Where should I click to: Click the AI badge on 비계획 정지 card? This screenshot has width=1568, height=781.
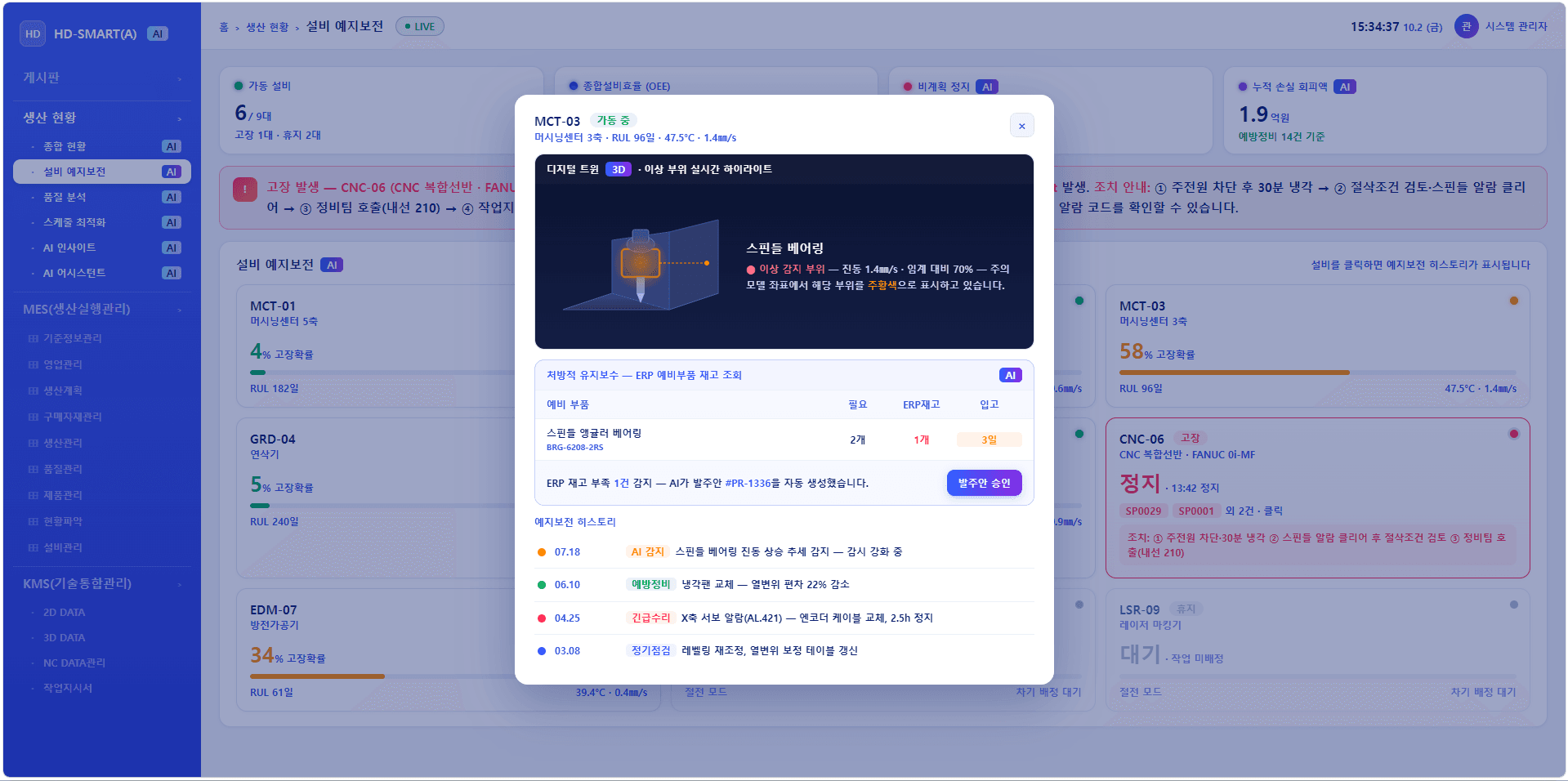pos(987,87)
